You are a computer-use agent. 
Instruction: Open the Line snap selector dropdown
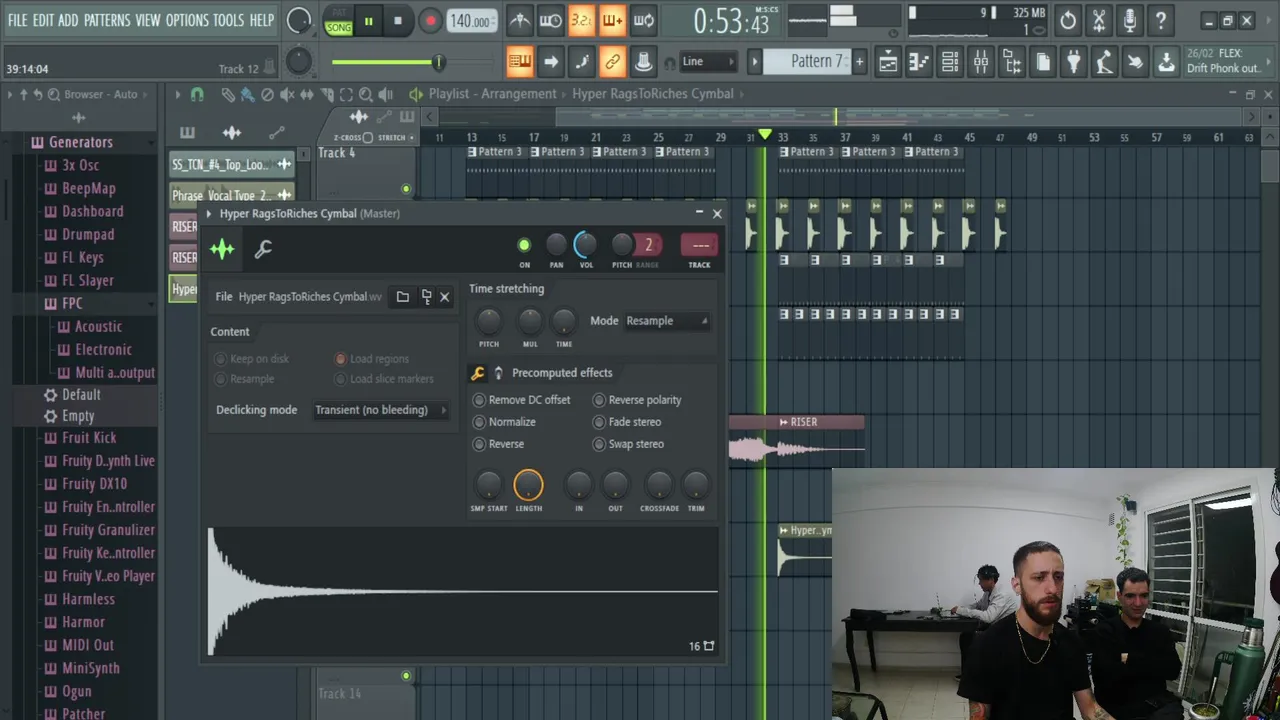coord(708,62)
